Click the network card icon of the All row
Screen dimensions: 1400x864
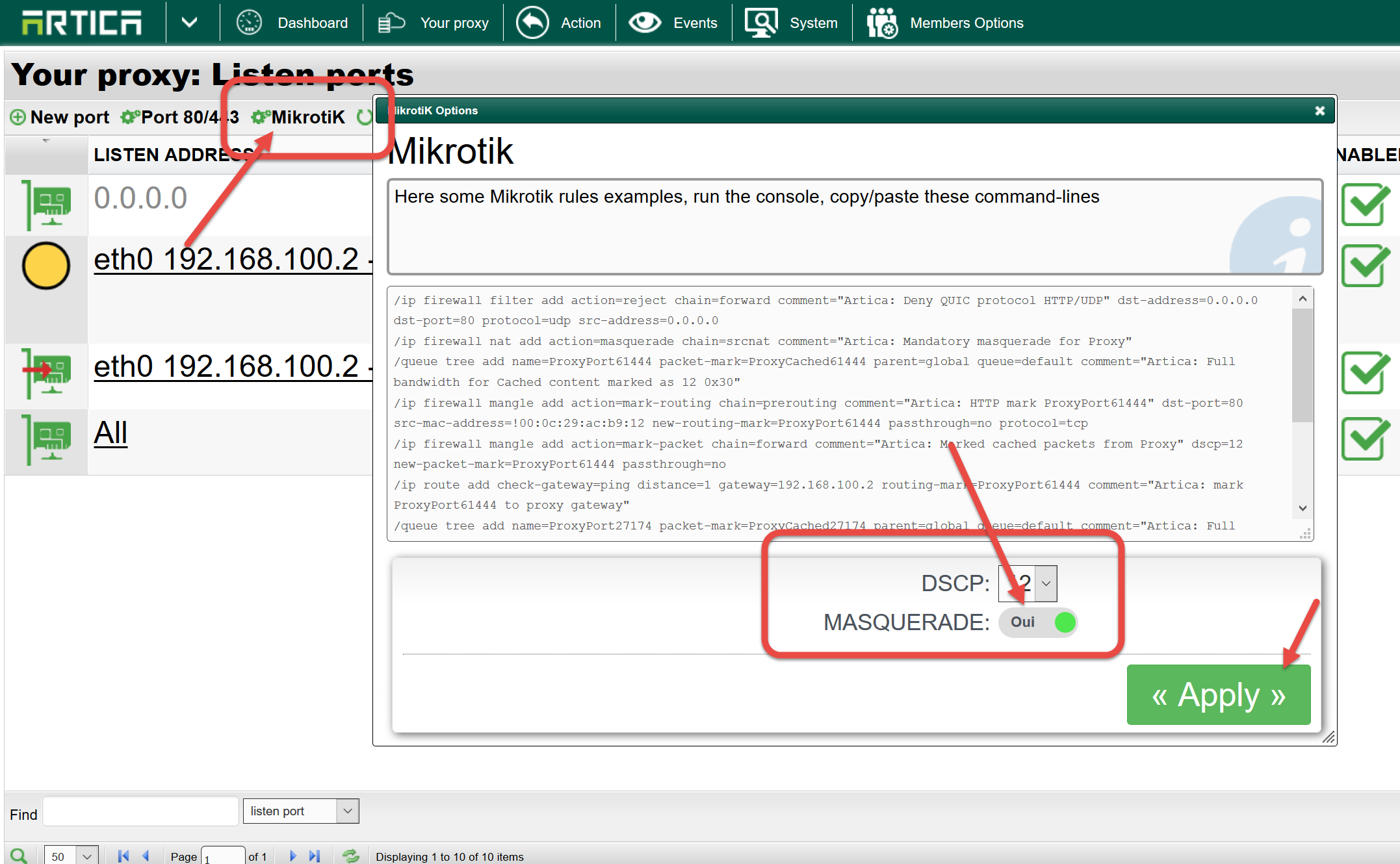pos(46,439)
